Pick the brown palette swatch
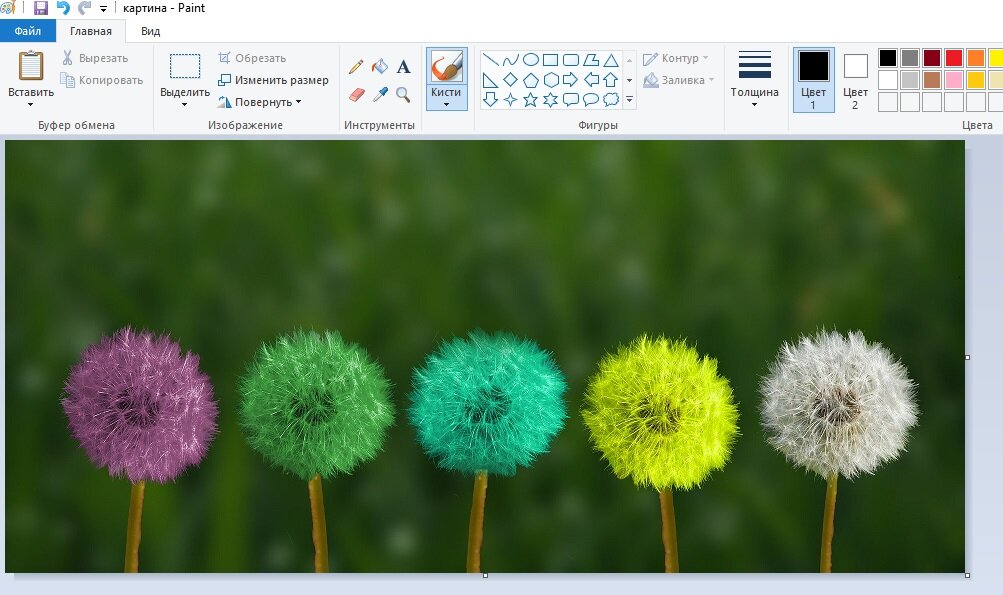The image size is (1003, 595). (x=931, y=80)
